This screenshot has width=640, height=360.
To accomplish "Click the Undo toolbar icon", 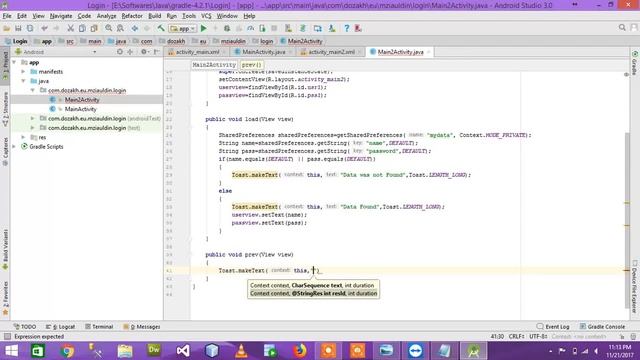I will point(44,28).
